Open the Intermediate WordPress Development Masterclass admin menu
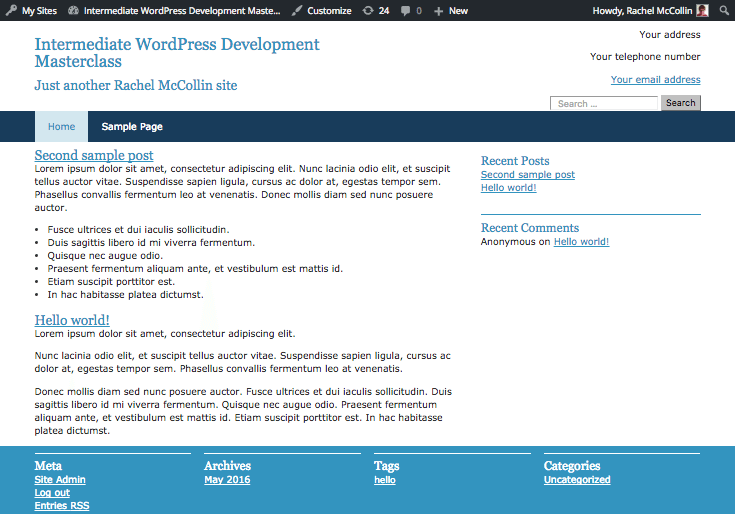The image size is (735, 514). [174, 10]
